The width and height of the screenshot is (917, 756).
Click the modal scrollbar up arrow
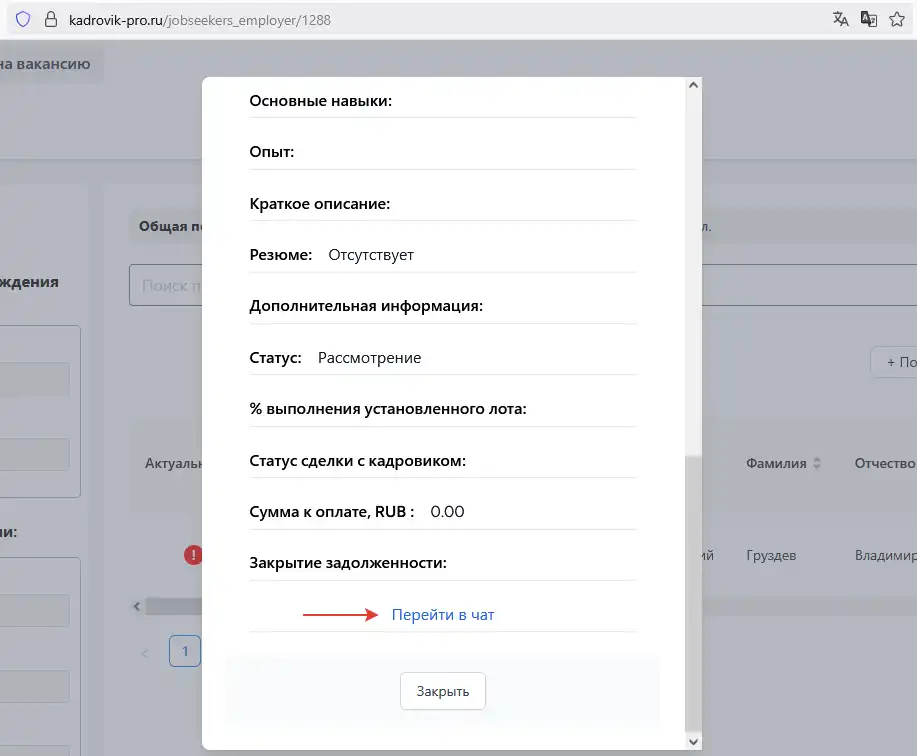click(x=690, y=87)
